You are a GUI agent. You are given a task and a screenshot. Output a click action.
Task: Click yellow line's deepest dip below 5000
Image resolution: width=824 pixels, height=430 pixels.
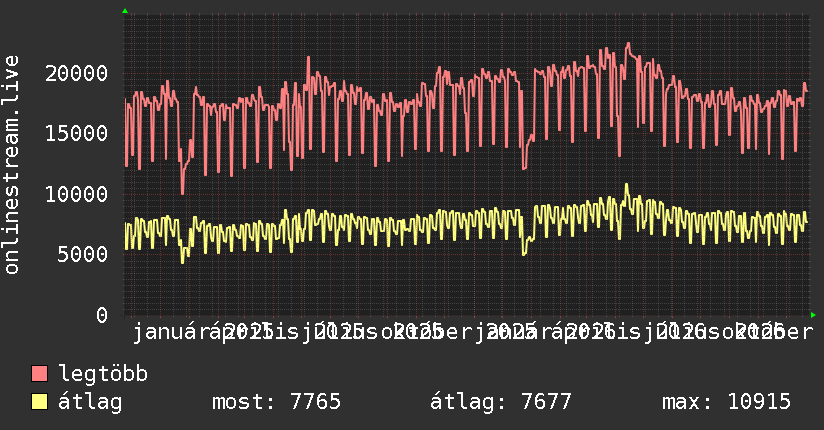182,262
